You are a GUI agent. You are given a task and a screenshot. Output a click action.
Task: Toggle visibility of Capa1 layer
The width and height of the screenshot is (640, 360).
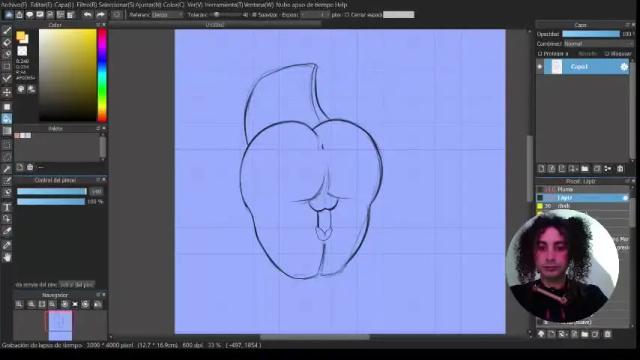point(540,67)
